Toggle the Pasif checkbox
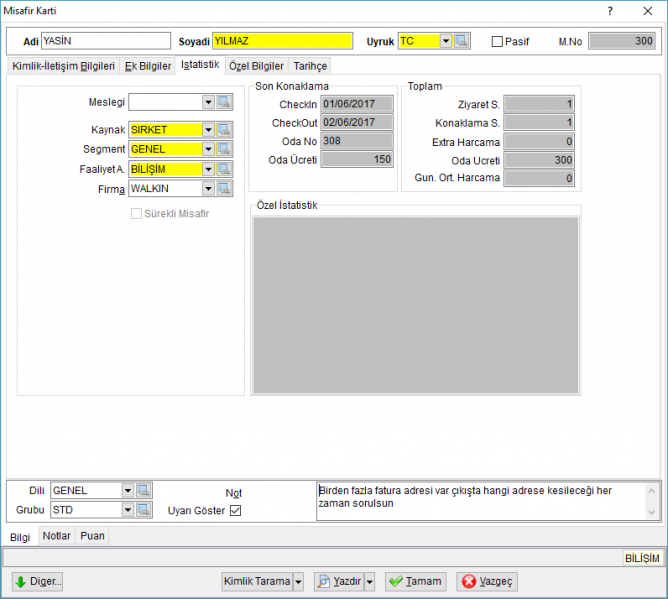This screenshot has width=668, height=599. 497,41
